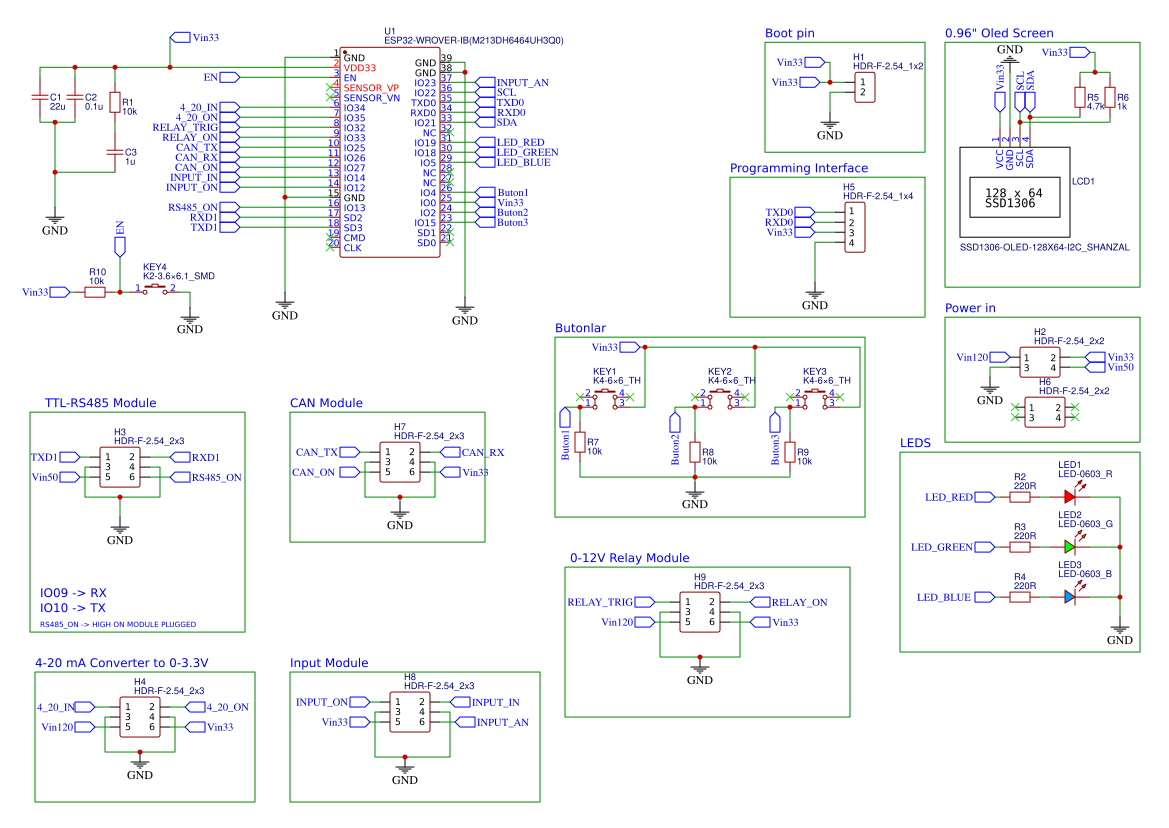Select the Power in title text
Image resolution: width=1169 pixels, height=828 pixels.
point(968,308)
